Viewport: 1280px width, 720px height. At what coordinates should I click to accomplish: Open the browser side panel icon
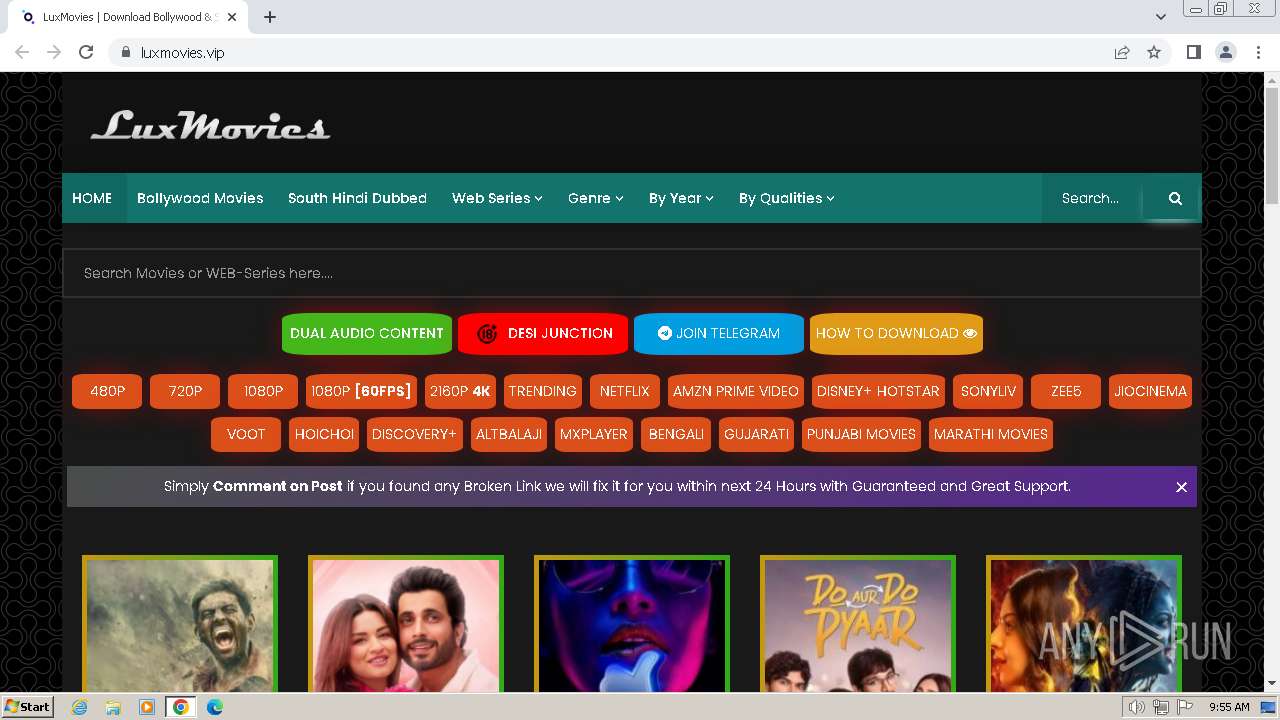(x=1193, y=52)
